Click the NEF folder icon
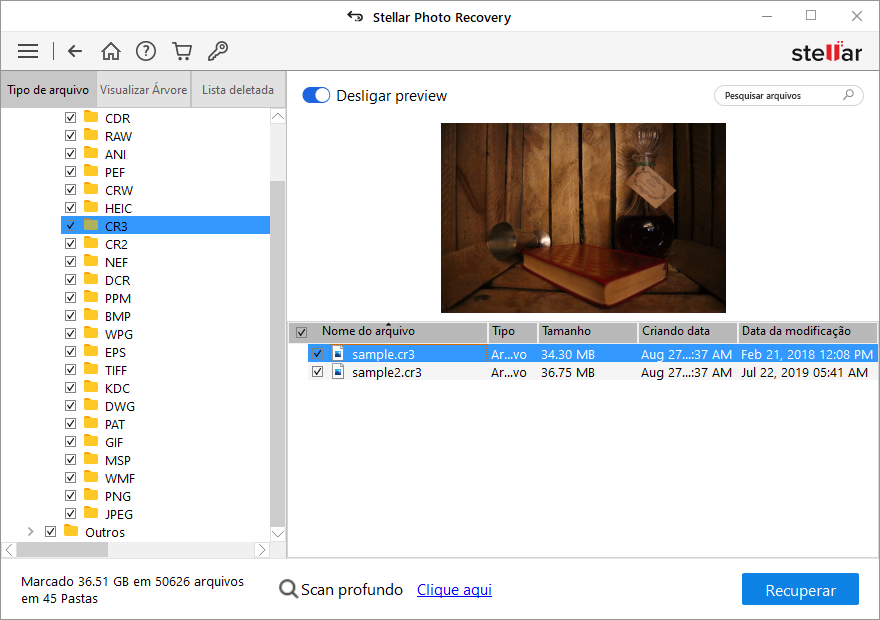880x620 pixels. 91,261
